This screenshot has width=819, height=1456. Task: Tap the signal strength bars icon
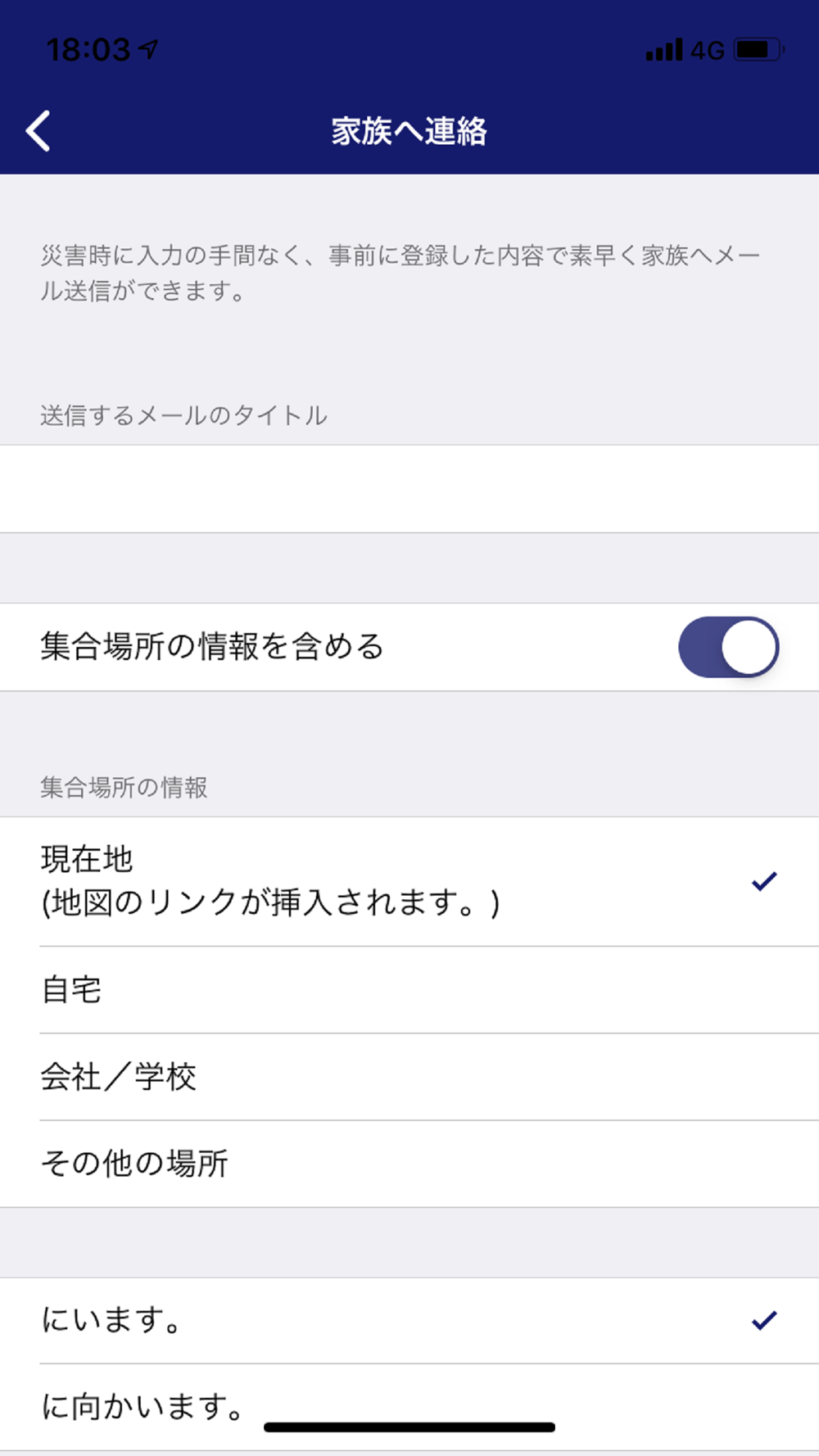(x=664, y=50)
